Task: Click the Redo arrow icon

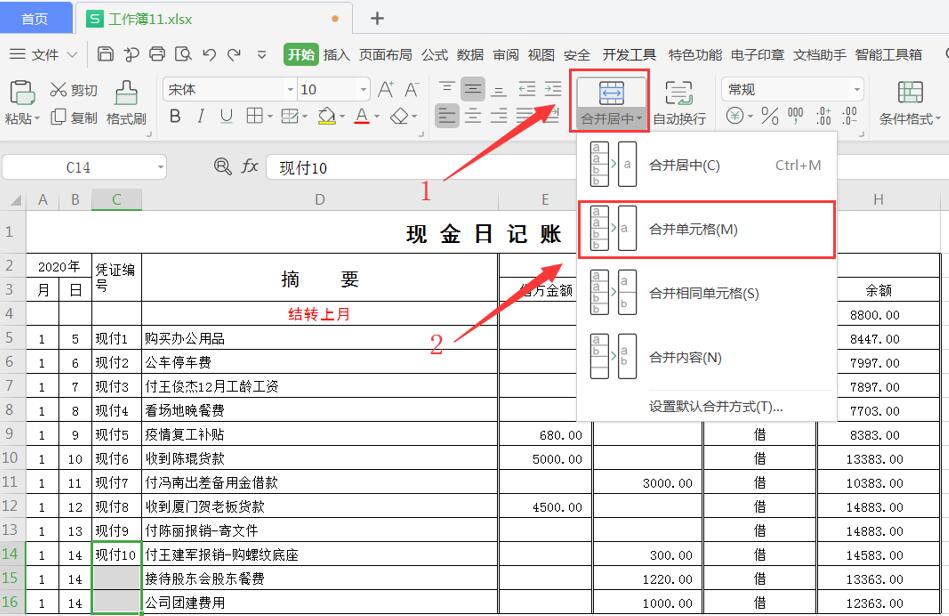Action: [x=234, y=54]
